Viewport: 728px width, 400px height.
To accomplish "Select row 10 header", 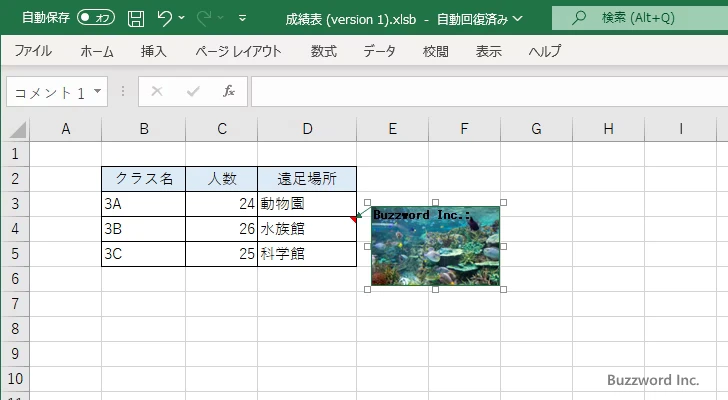I will pos(15,379).
